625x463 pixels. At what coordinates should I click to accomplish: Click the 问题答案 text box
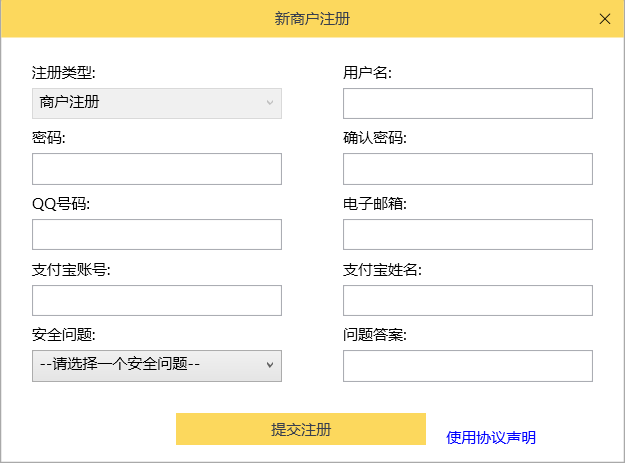[467, 366]
